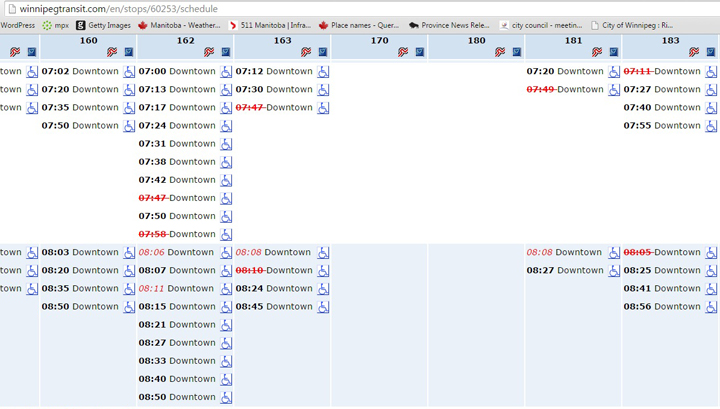This screenshot has width=720, height=409.
Task: Click the red route map icon under 162
Action: [209, 52]
